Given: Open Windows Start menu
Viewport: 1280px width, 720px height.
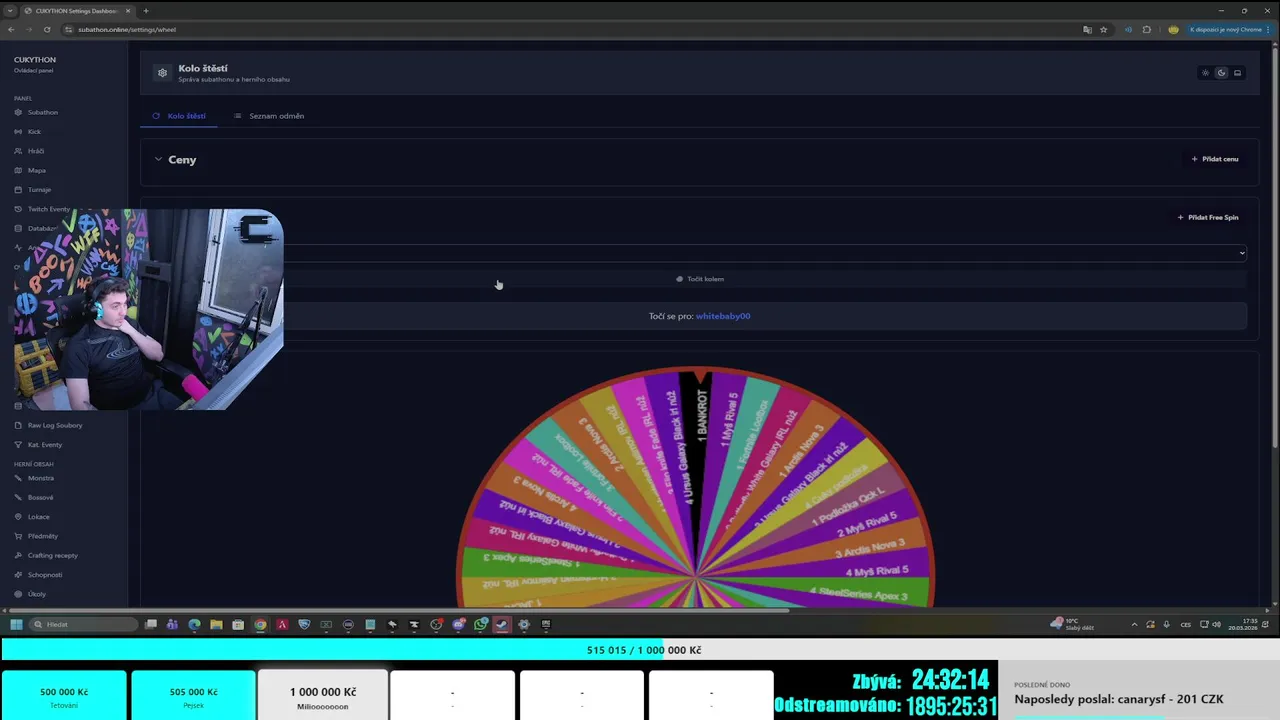Looking at the screenshot, I should 16,624.
